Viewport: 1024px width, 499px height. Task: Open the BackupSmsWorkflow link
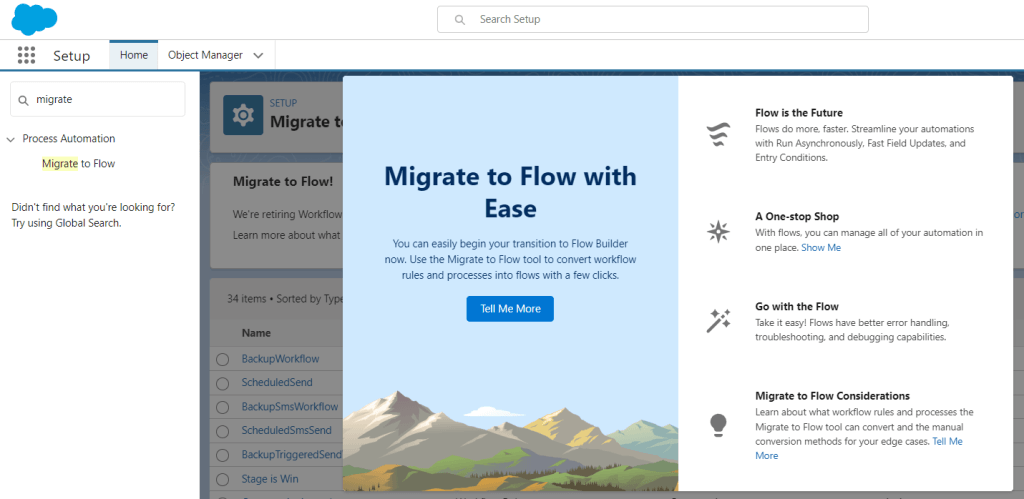tap(290, 406)
